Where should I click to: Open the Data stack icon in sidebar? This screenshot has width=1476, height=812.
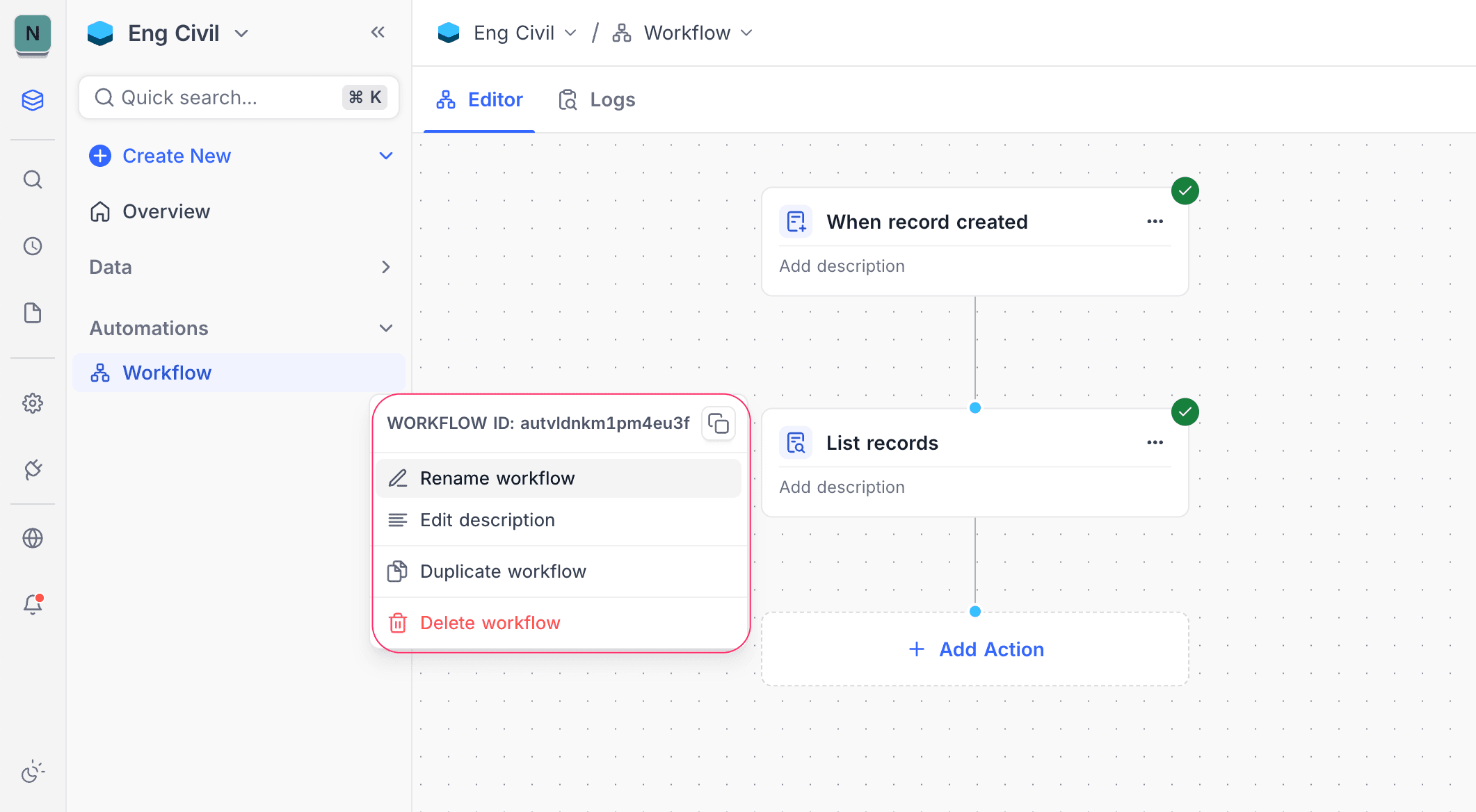33,100
